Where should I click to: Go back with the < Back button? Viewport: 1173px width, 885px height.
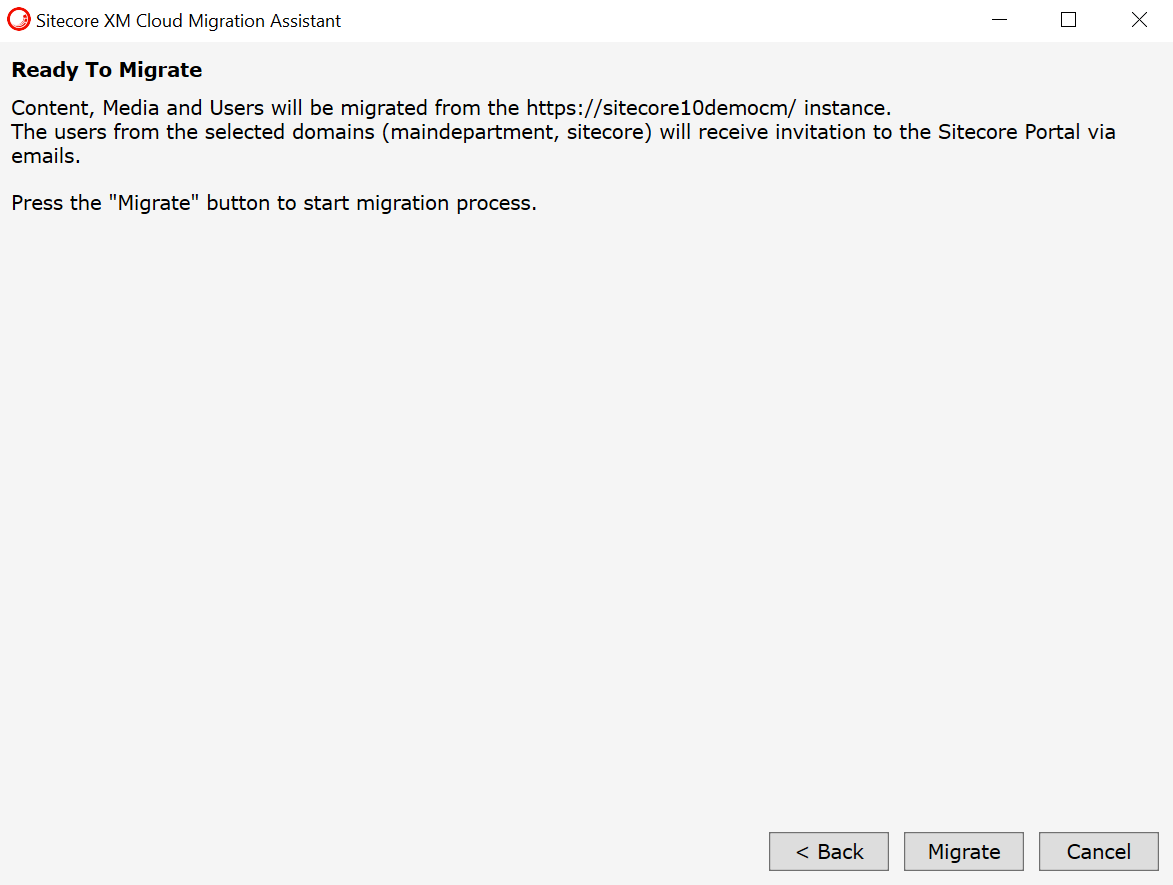[x=828, y=852]
